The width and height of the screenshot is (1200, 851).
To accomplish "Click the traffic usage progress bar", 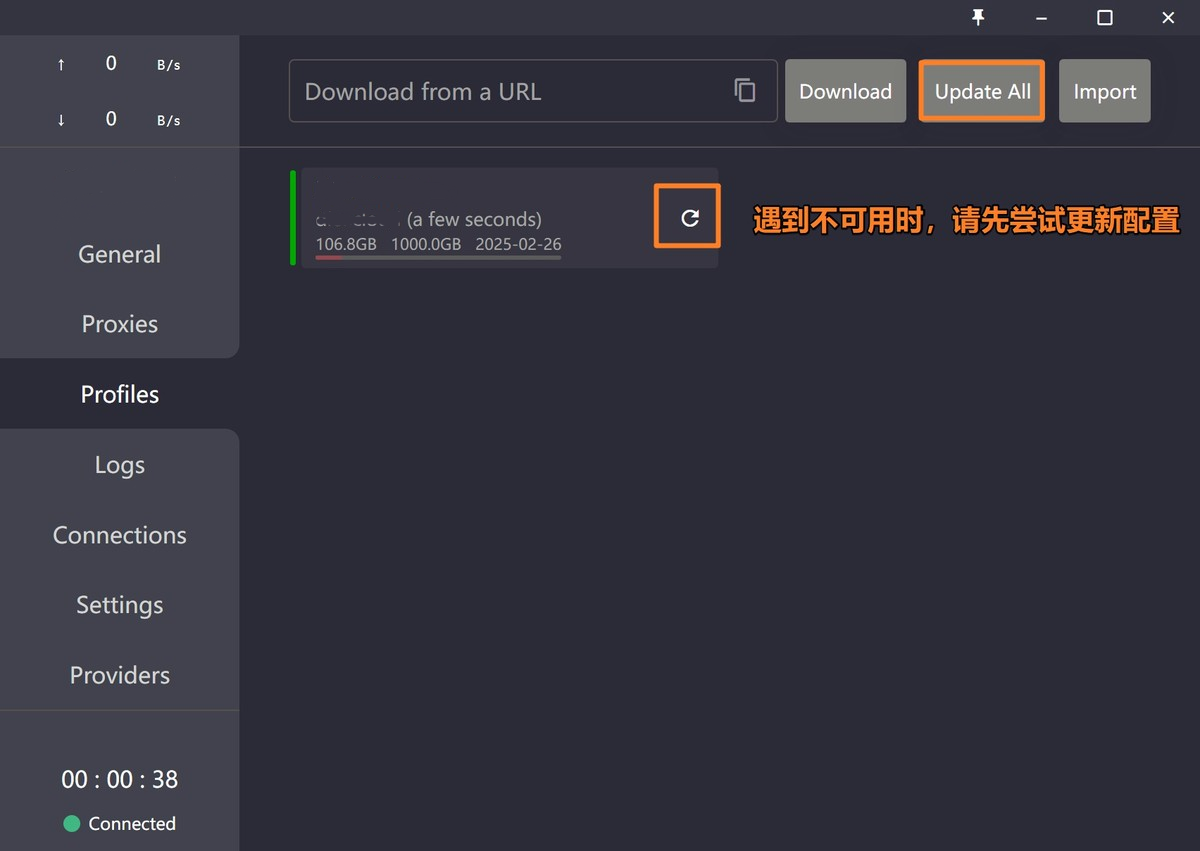I will coord(437,258).
